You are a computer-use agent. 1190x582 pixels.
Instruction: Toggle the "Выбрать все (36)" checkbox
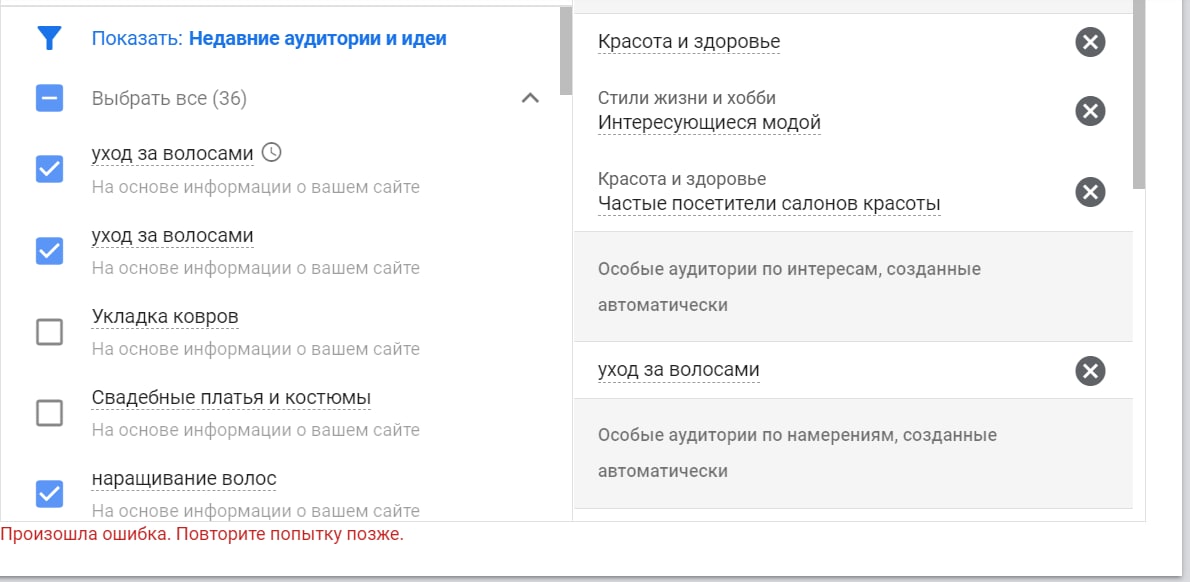click(x=49, y=99)
